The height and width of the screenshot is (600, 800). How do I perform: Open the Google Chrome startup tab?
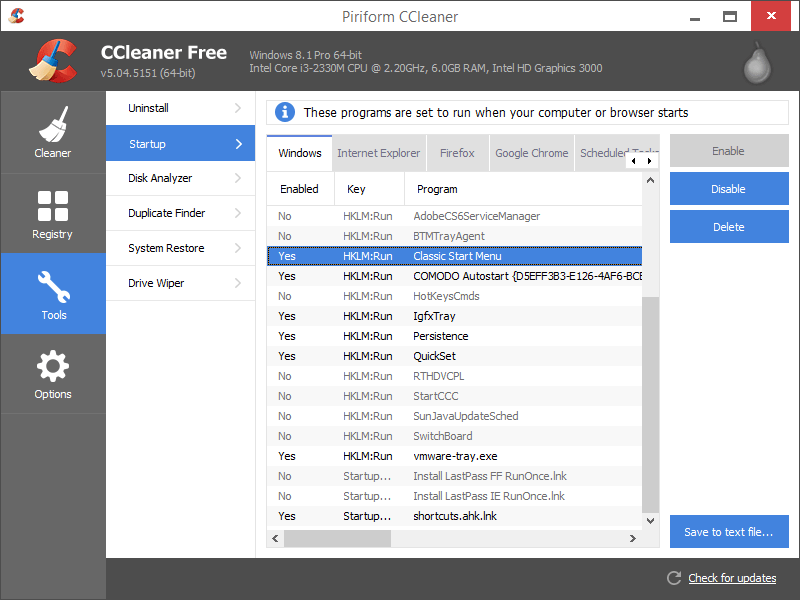(x=531, y=153)
